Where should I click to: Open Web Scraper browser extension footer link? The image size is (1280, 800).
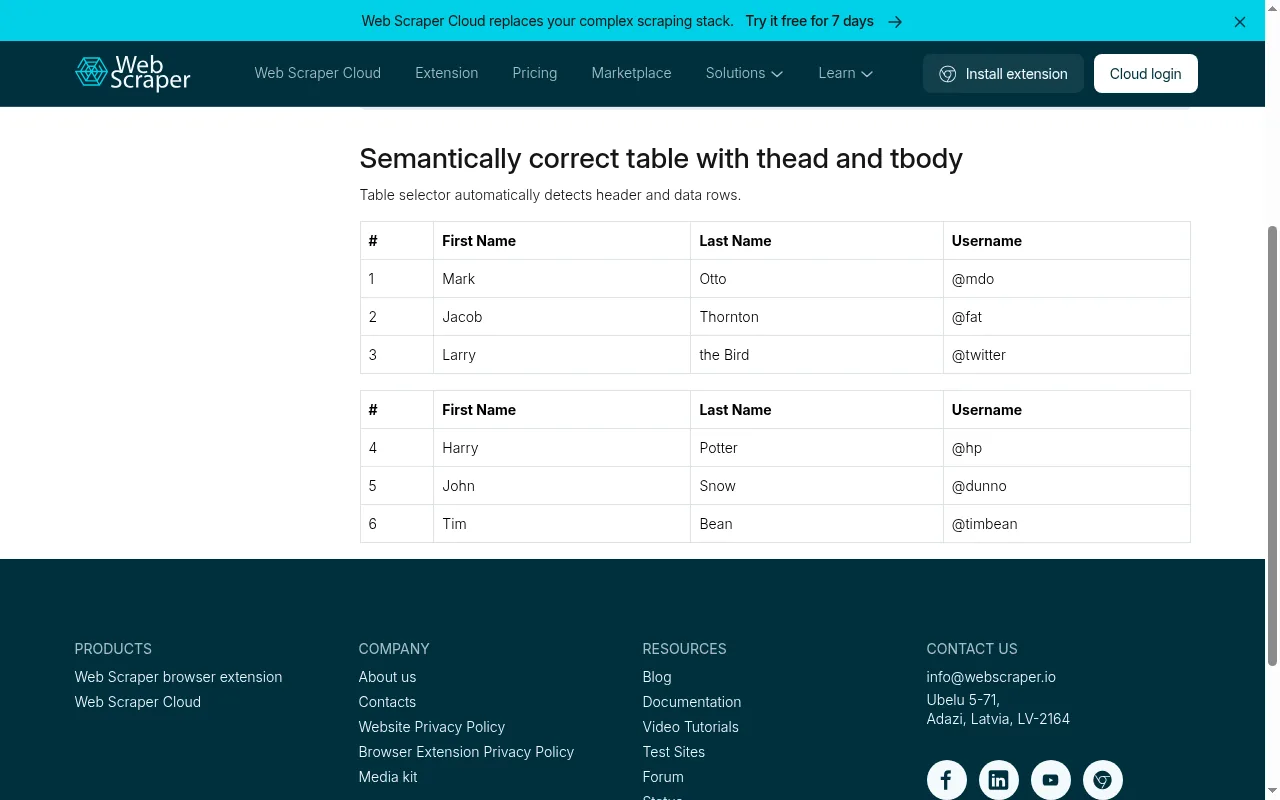point(178,677)
